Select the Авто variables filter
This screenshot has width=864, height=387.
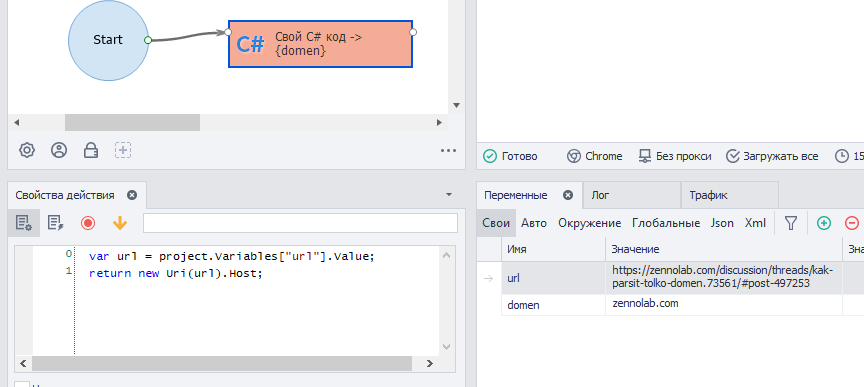534,223
